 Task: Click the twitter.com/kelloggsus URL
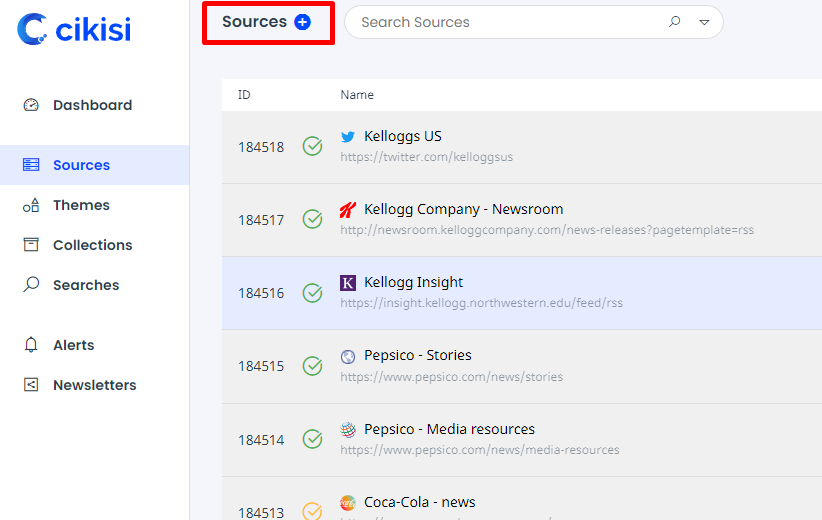[x=426, y=157]
